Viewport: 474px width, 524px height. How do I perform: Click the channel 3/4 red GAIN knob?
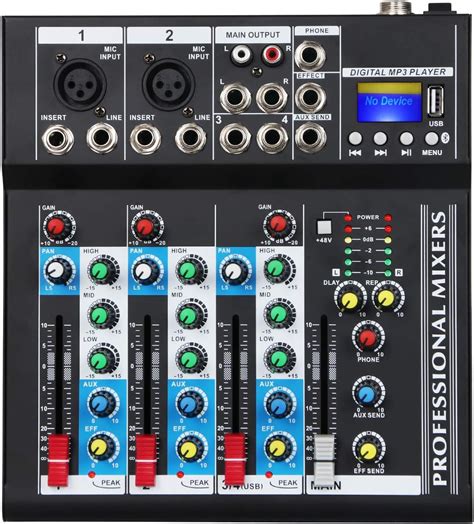click(278, 225)
